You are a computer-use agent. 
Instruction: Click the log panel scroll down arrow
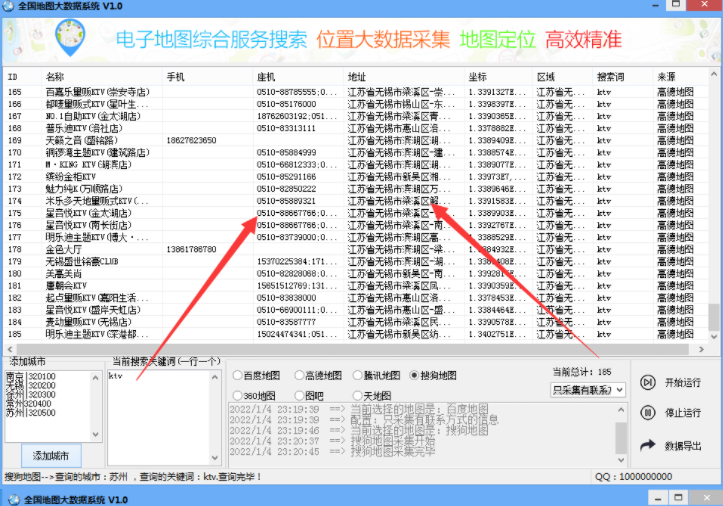tap(621, 460)
